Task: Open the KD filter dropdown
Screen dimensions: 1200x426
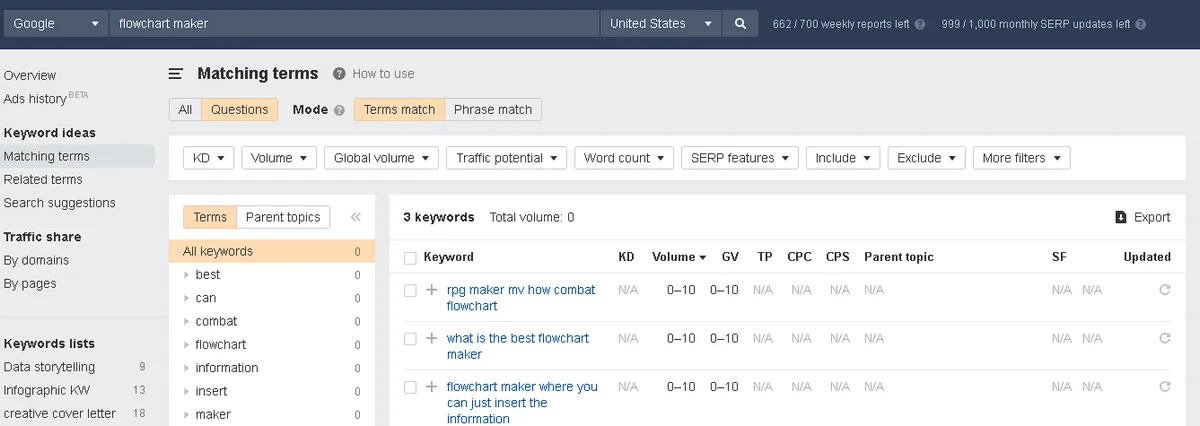Action: click(x=208, y=158)
